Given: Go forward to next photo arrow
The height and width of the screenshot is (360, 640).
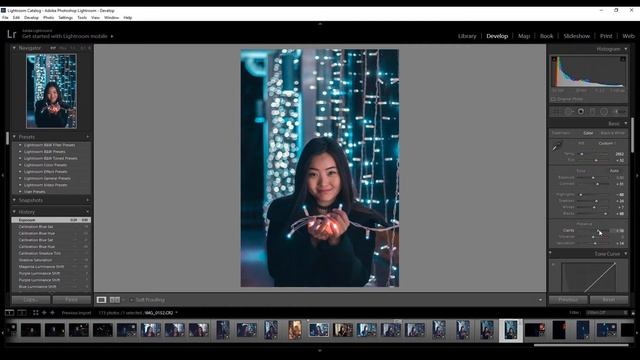Looking at the screenshot, I should point(52,313).
